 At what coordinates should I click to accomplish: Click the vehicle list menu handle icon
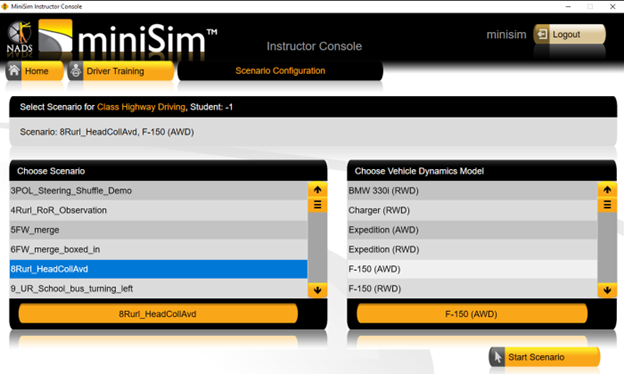coord(607,205)
